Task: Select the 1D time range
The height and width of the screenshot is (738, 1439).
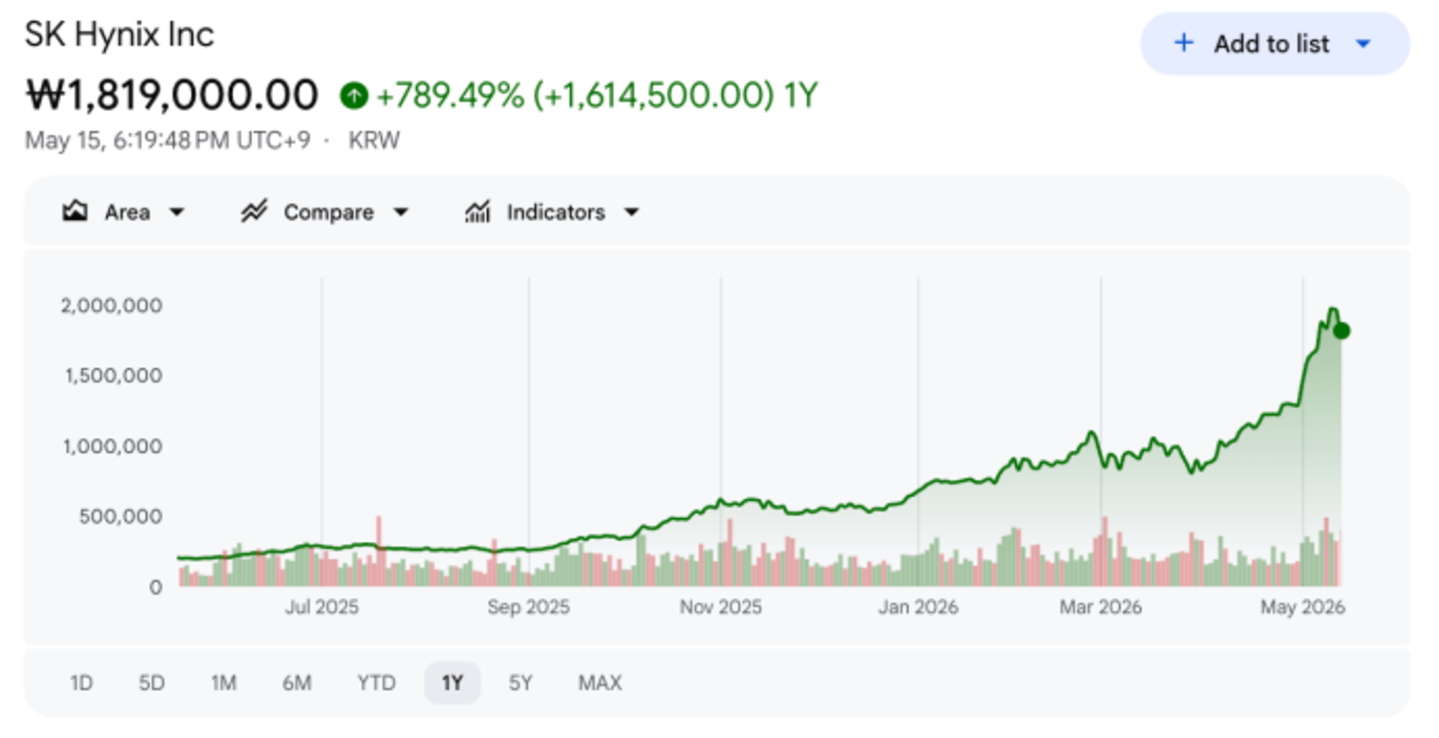Action: (x=81, y=683)
